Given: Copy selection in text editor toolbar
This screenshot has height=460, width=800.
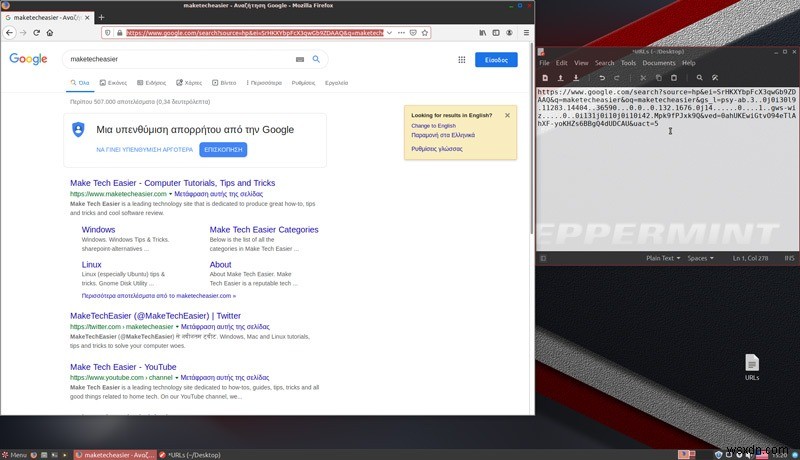Looking at the screenshot, I should pyautogui.click(x=659, y=78).
